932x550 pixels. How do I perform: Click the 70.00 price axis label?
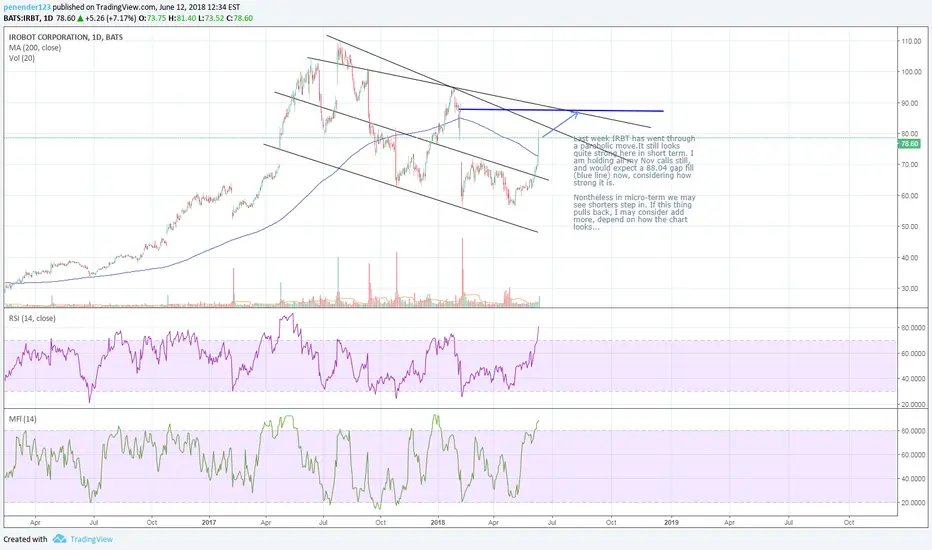tap(911, 165)
